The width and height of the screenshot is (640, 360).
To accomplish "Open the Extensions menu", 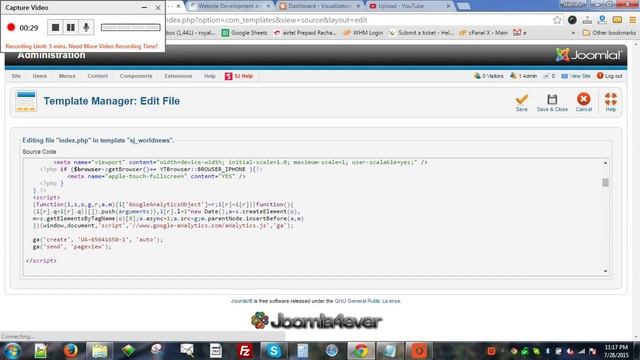I will pyautogui.click(x=178, y=76).
